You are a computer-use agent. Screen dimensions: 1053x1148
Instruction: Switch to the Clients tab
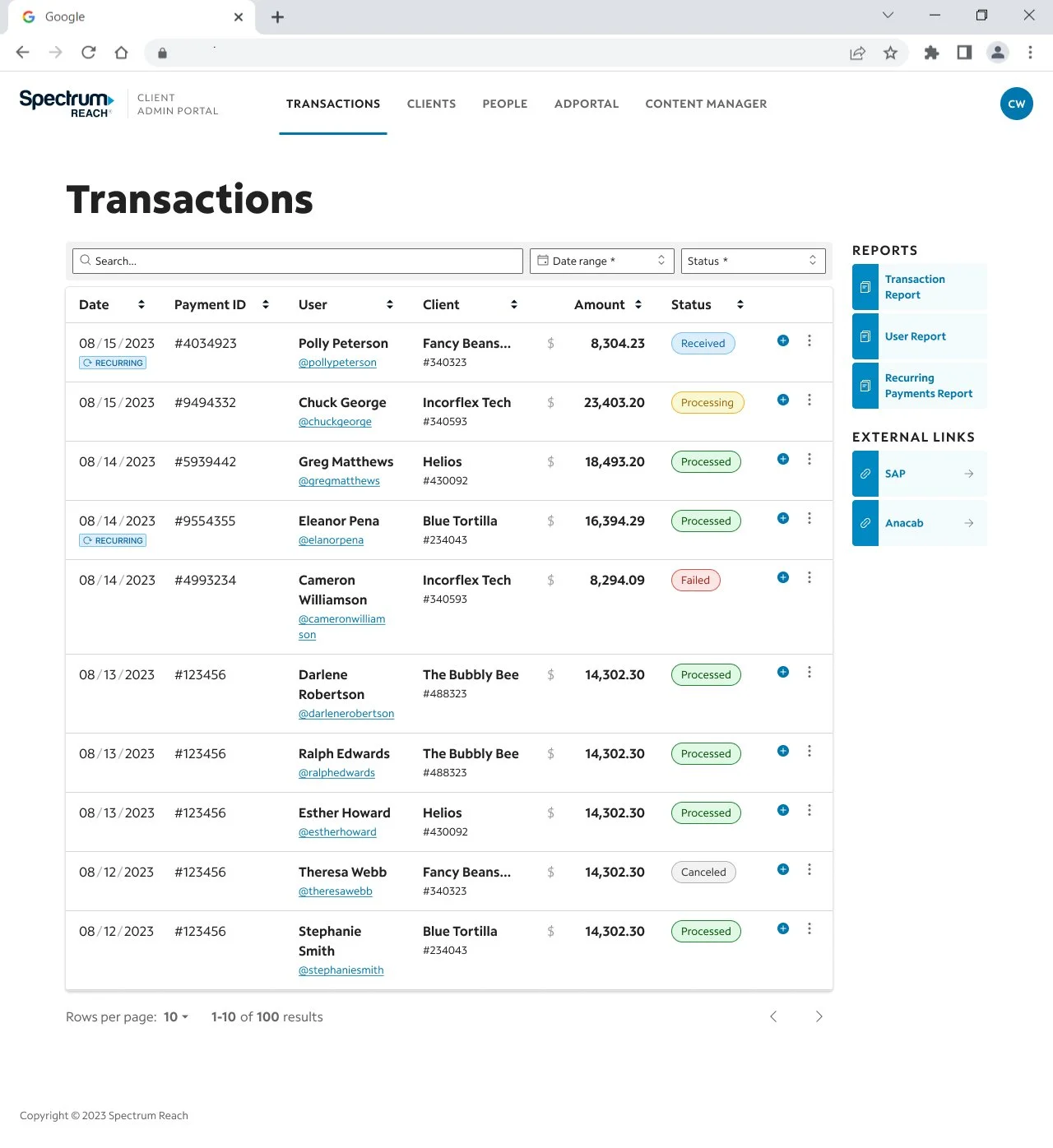point(431,104)
